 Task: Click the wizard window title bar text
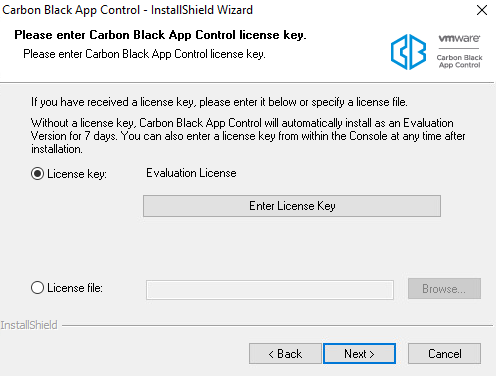[127, 10]
